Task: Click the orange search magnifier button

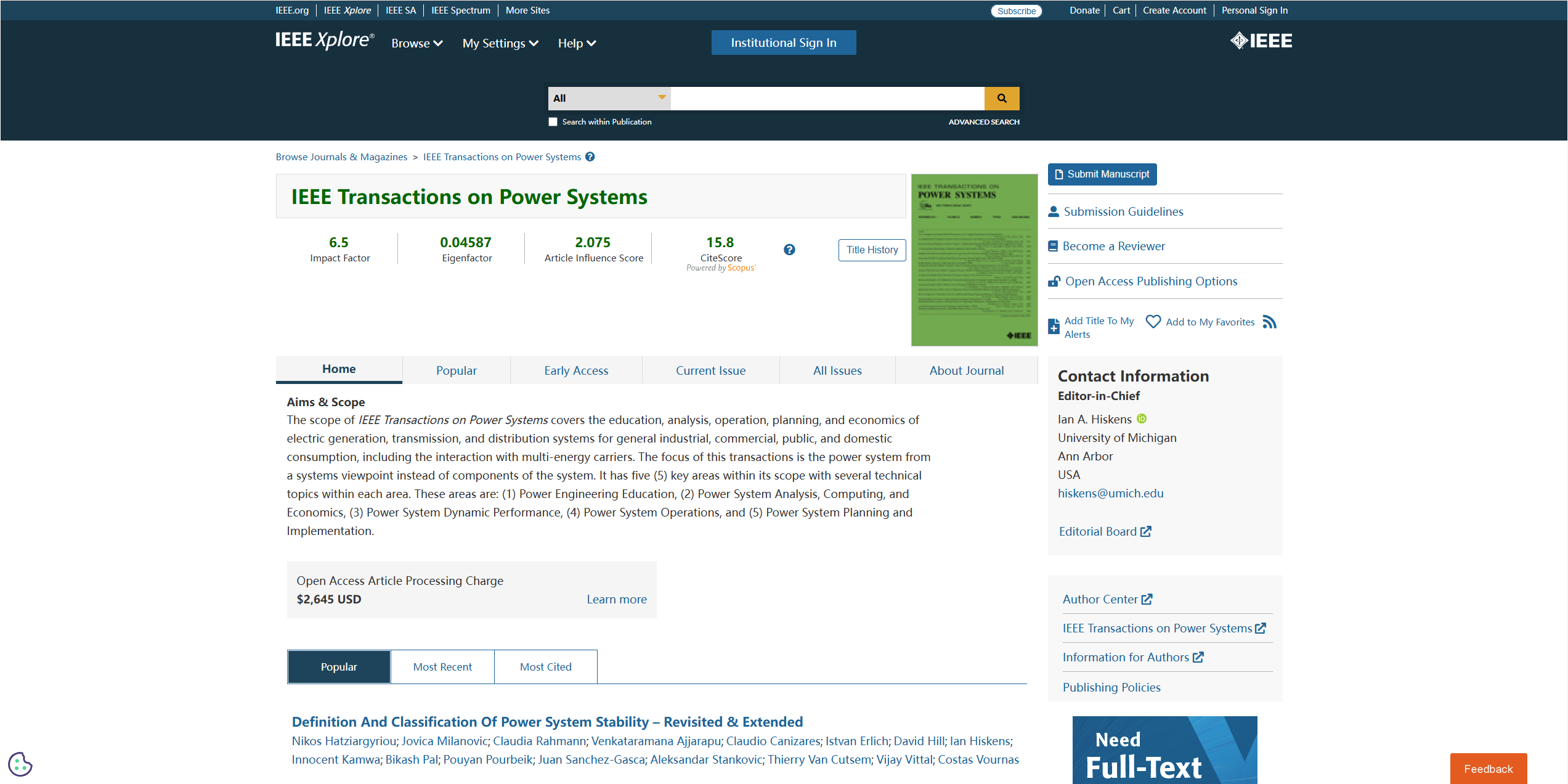Action: coord(1001,98)
